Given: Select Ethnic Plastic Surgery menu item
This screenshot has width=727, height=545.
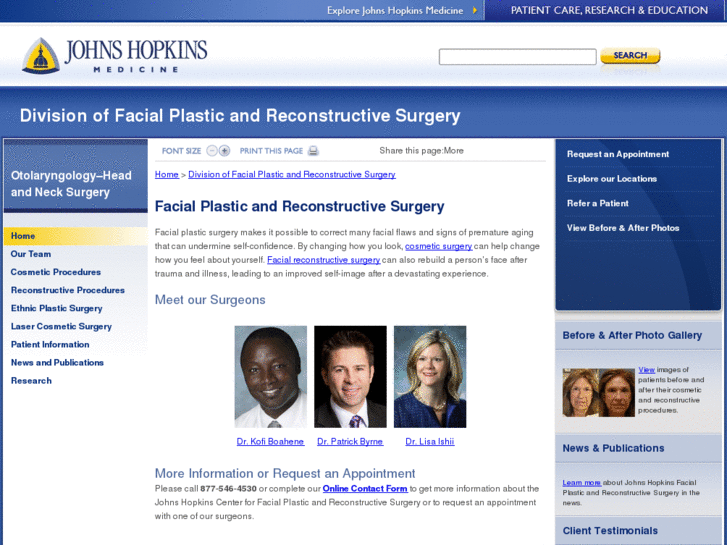Looking at the screenshot, I should 57,308.
